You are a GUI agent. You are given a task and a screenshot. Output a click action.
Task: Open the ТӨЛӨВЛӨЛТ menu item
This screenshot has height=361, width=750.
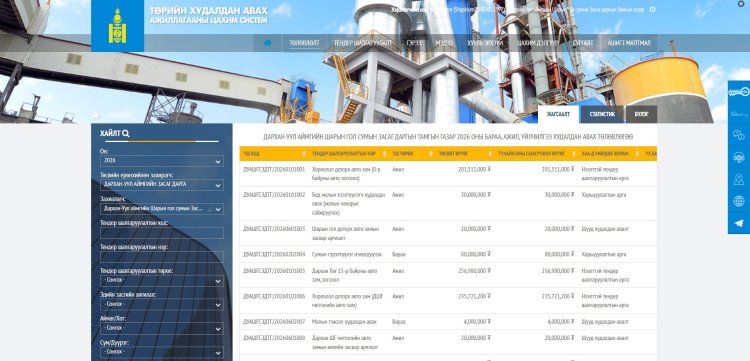304,43
